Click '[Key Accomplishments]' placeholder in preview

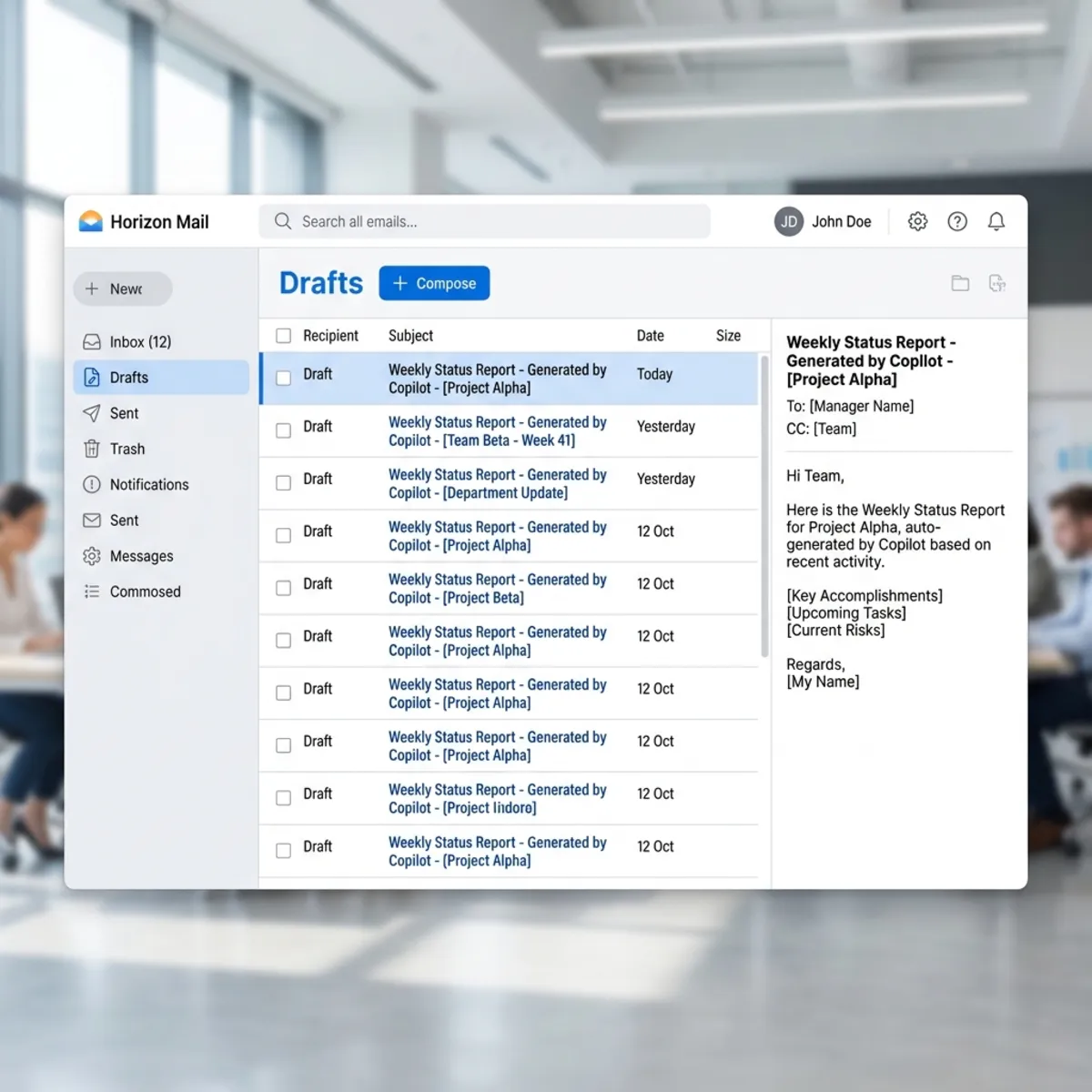[864, 596]
